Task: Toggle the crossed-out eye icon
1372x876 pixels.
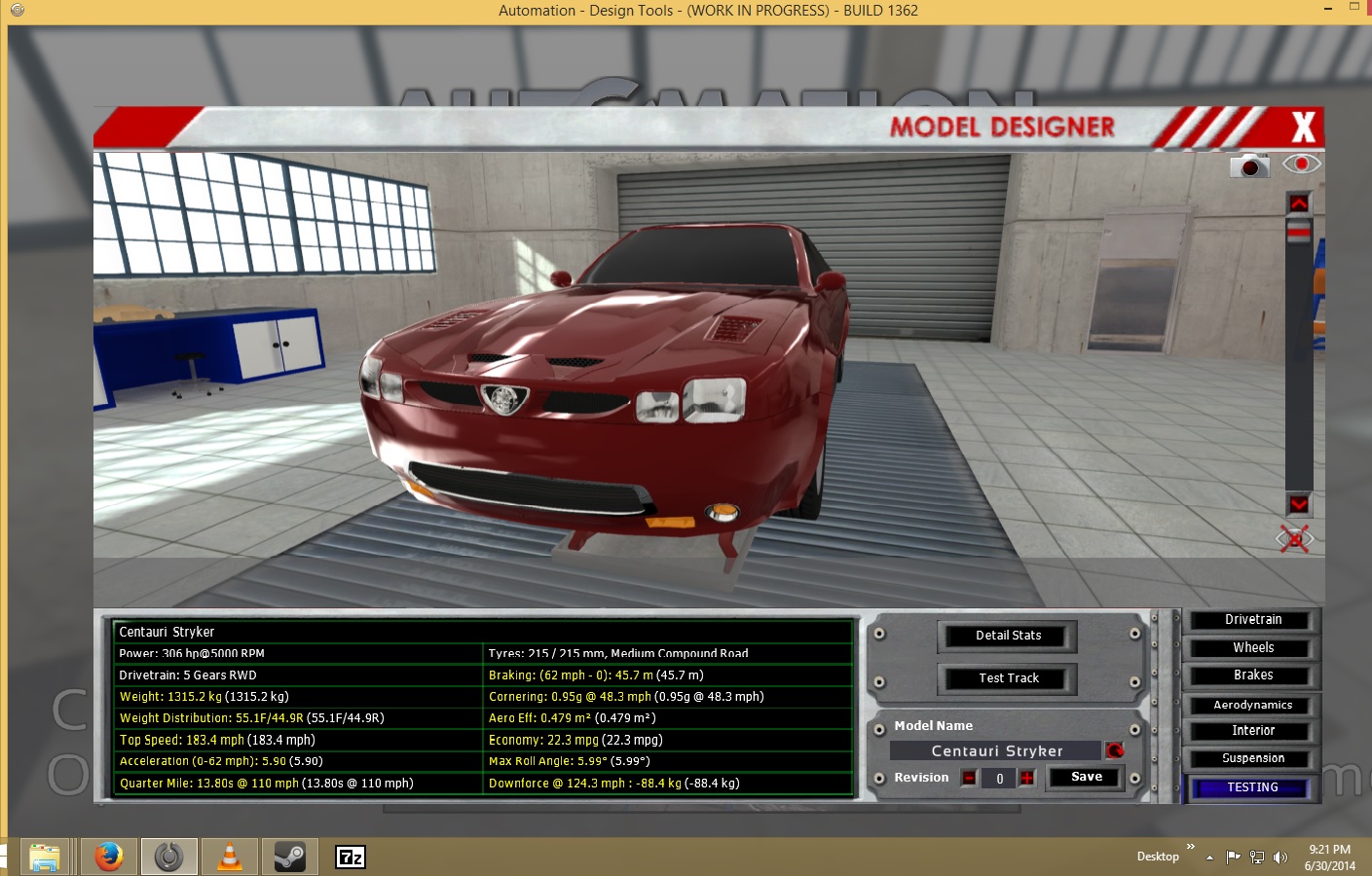Action: tap(1295, 538)
